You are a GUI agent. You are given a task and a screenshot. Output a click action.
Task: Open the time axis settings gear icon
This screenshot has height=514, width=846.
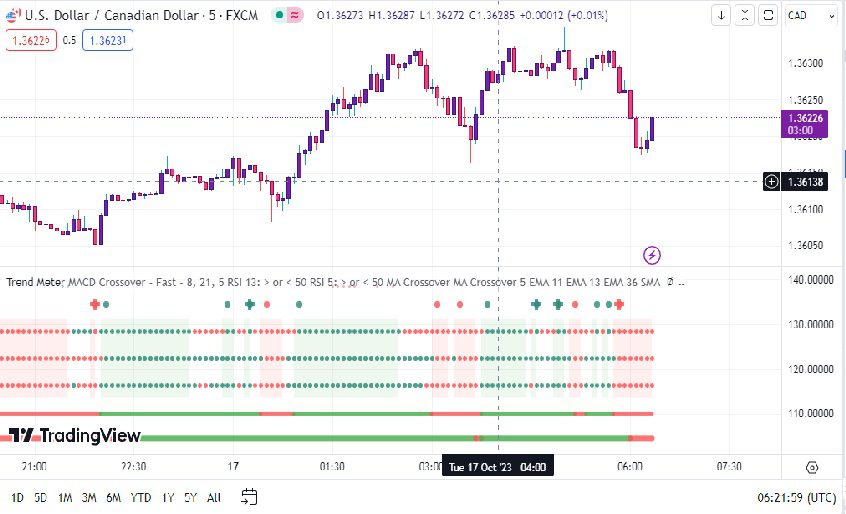(x=813, y=467)
